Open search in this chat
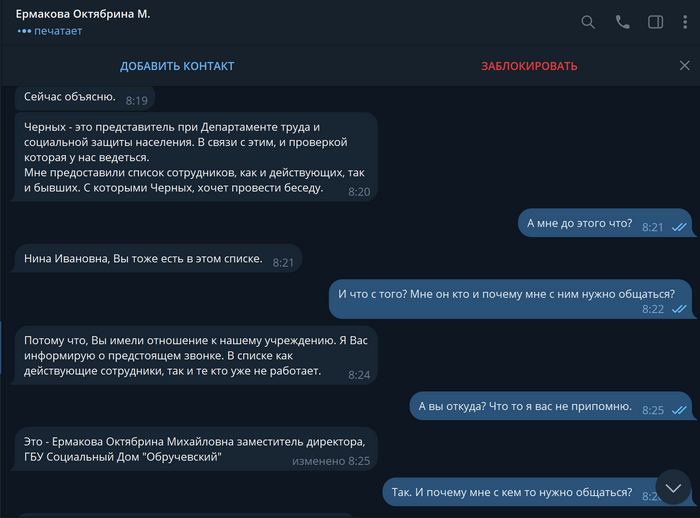Image resolution: width=700 pixels, height=518 pixels. [589, 22]
